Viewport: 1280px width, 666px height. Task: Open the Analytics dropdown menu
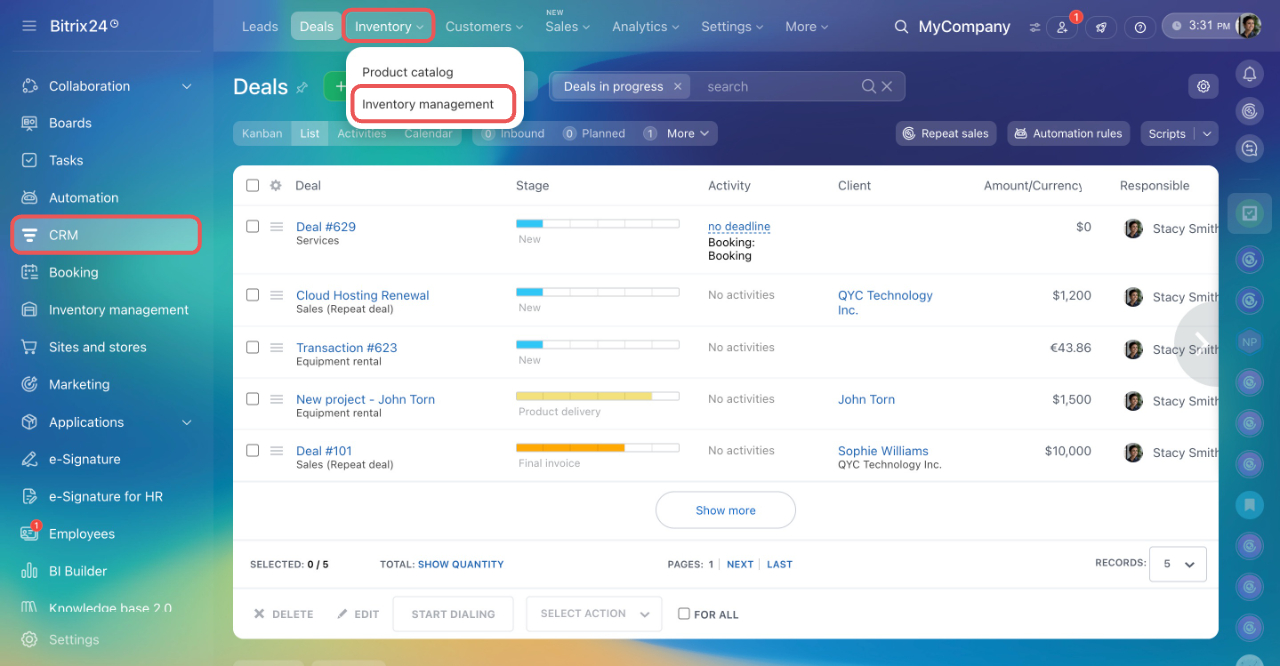pyautogui.click(x=646, y=27)
